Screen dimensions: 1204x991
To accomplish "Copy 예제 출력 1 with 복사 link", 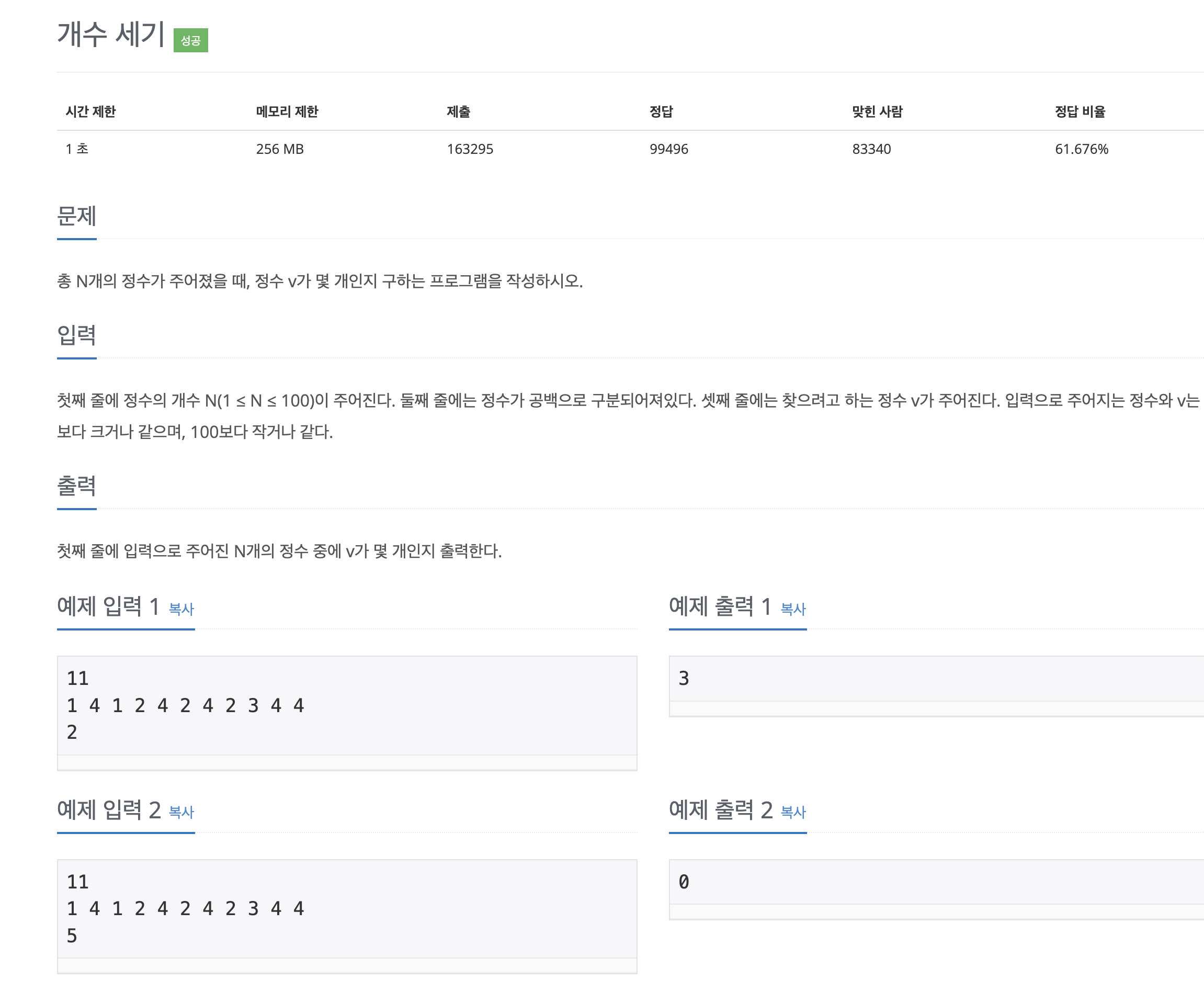I will pyautogui.click(x=792, y=609).
